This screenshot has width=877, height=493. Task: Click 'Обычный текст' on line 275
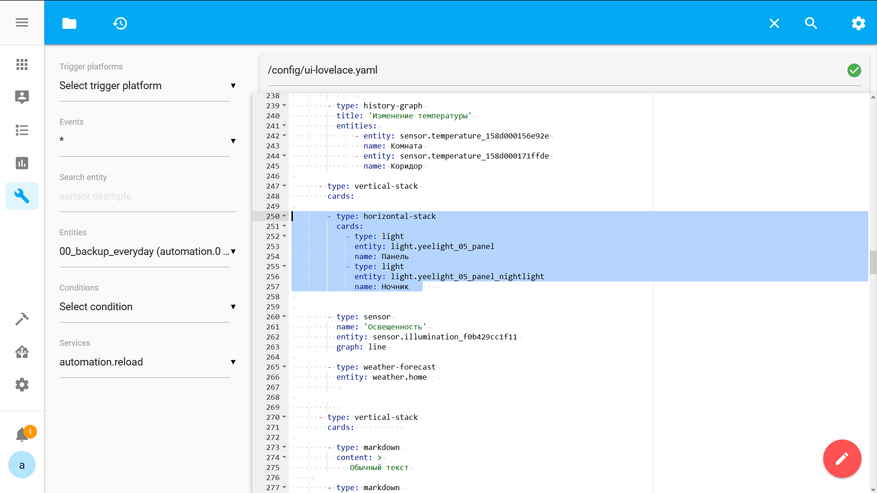[379, 467]
